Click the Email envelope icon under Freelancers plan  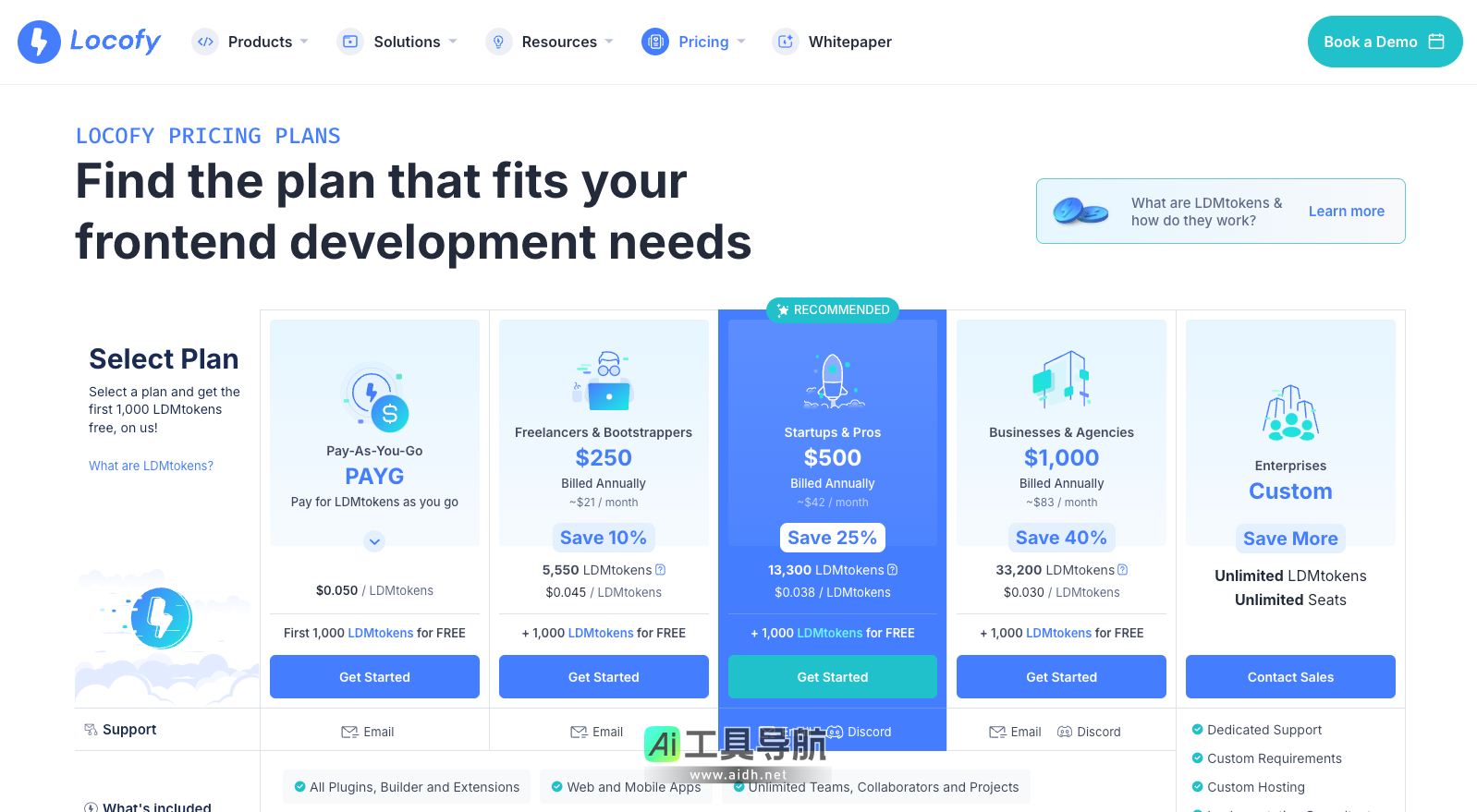pyautogui.click(x=579, y=732)
